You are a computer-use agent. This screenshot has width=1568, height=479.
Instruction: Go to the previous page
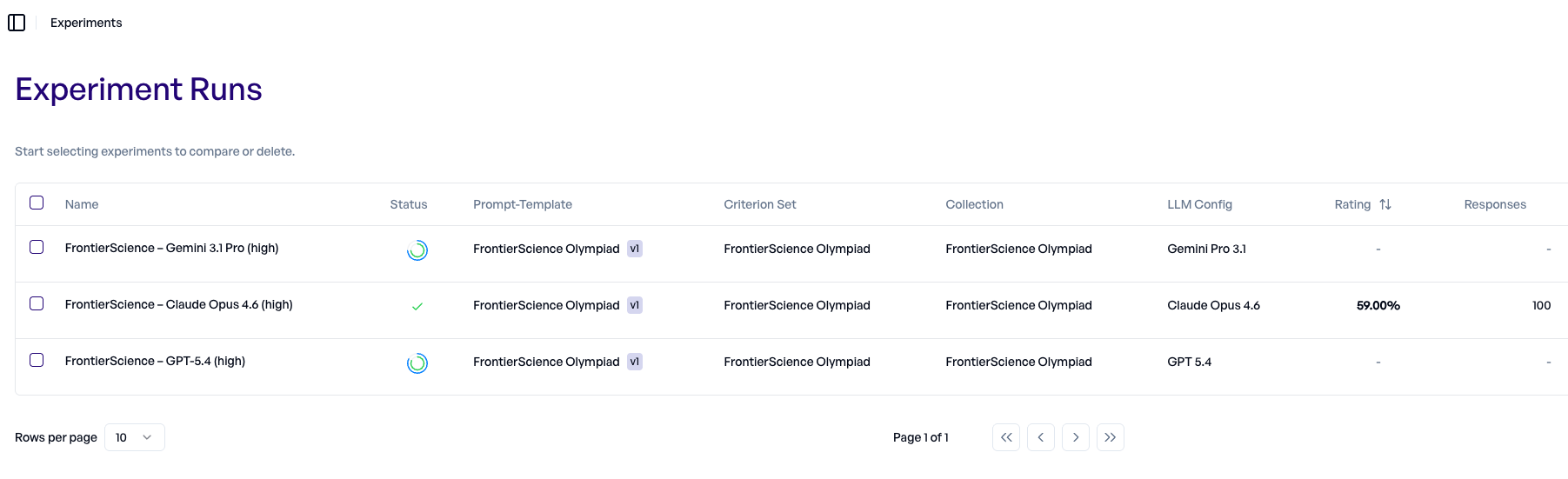click(1041, 437)
